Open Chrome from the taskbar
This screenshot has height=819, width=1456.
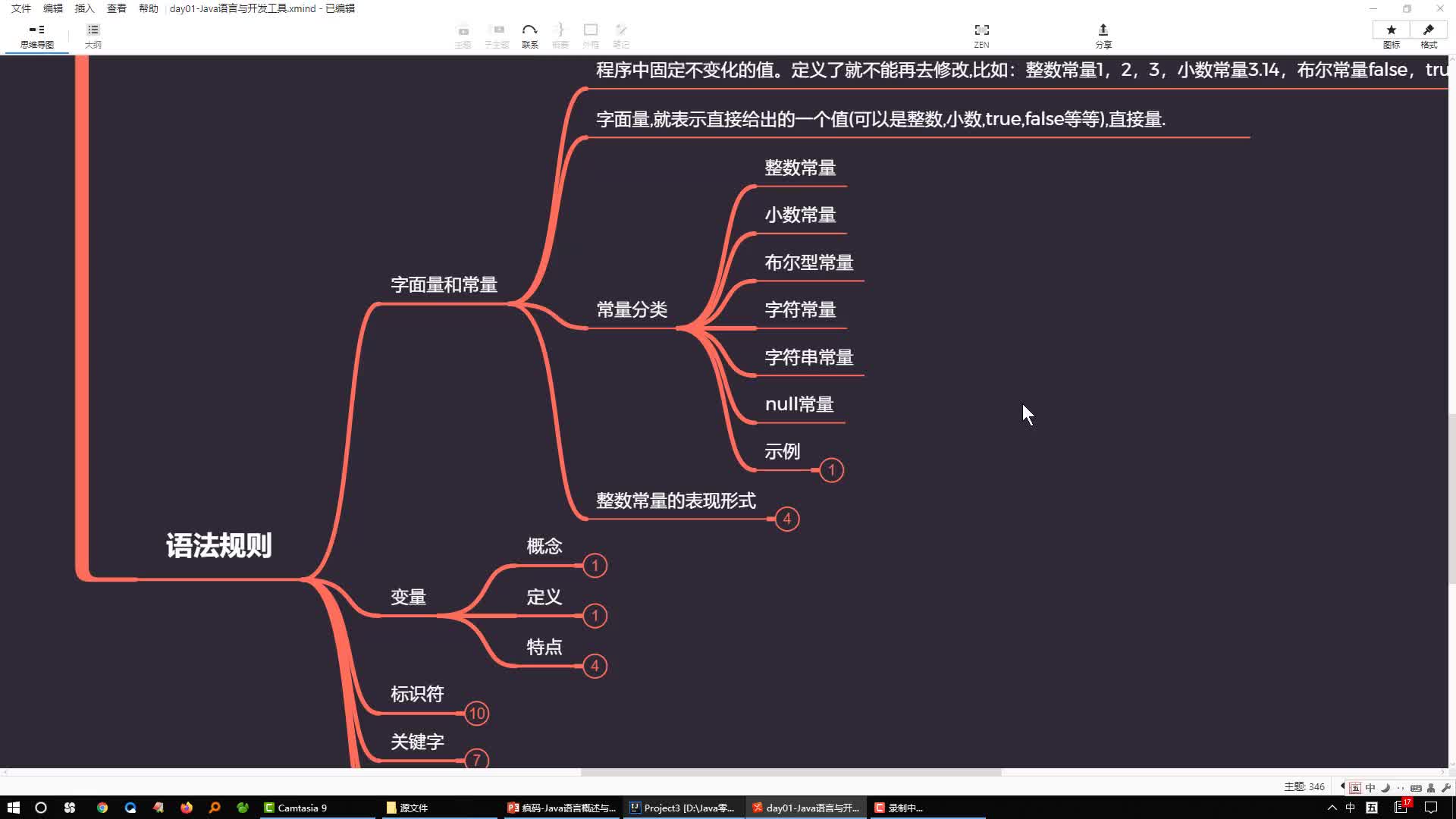102,808
